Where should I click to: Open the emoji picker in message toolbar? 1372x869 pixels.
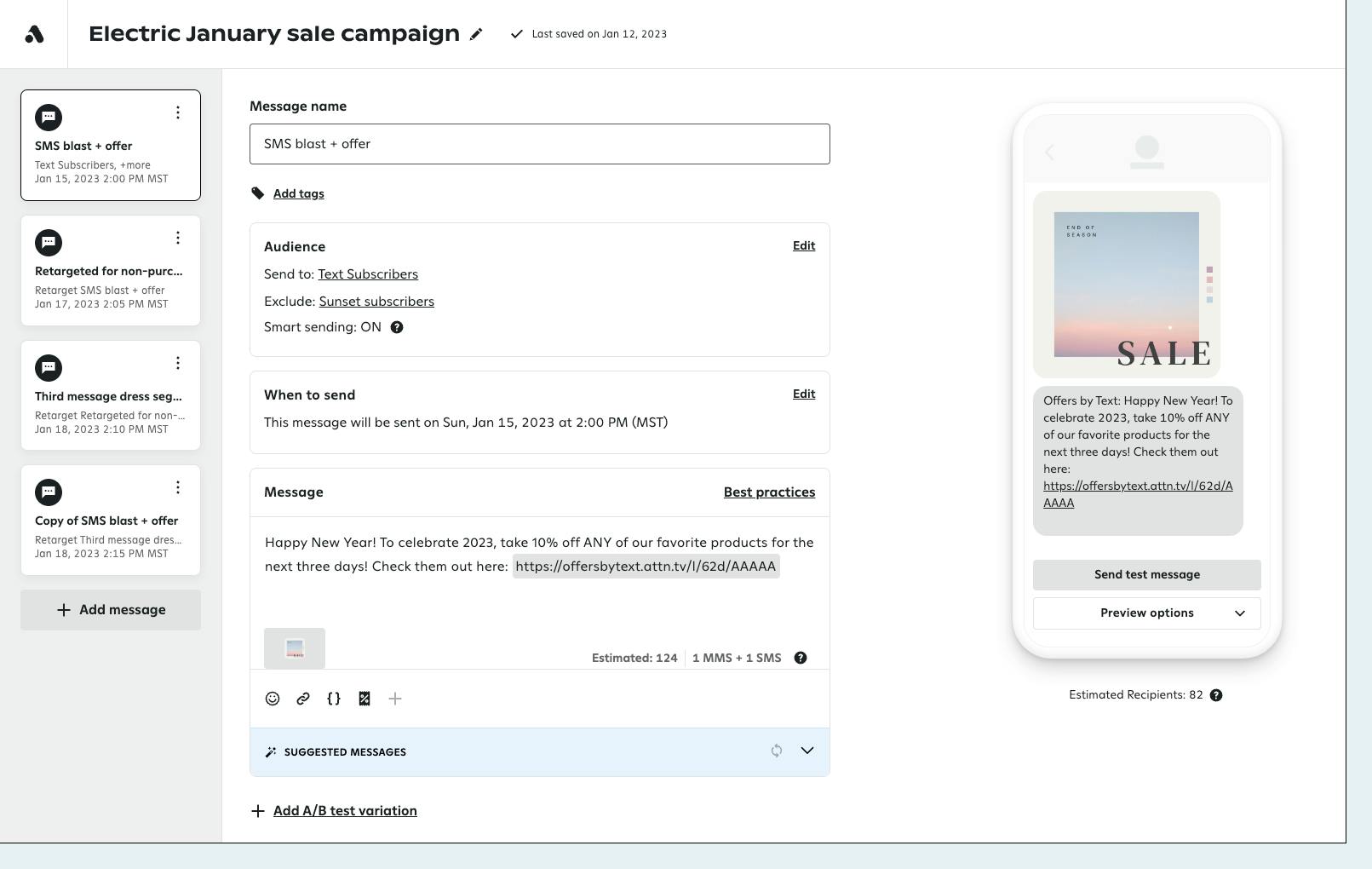pyautogui.click(x=273, y=699)
